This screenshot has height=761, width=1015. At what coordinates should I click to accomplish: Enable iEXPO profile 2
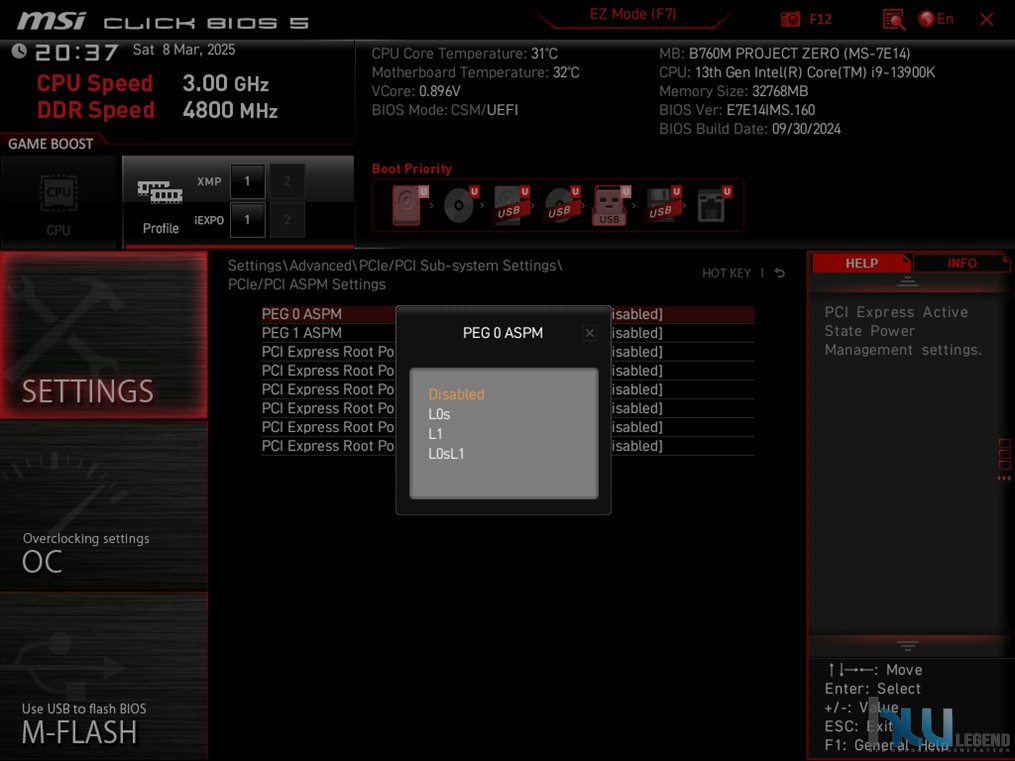[287, 220]
